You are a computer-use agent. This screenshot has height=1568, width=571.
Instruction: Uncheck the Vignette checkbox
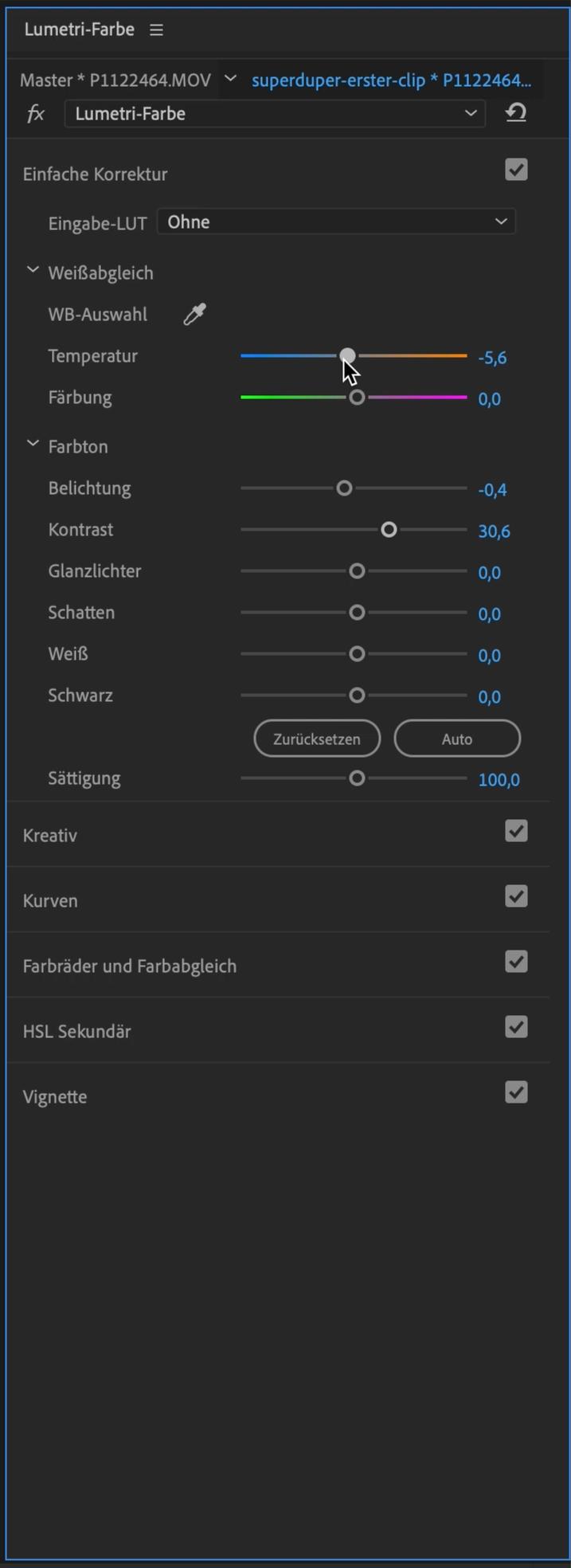tap(516, 1092)
